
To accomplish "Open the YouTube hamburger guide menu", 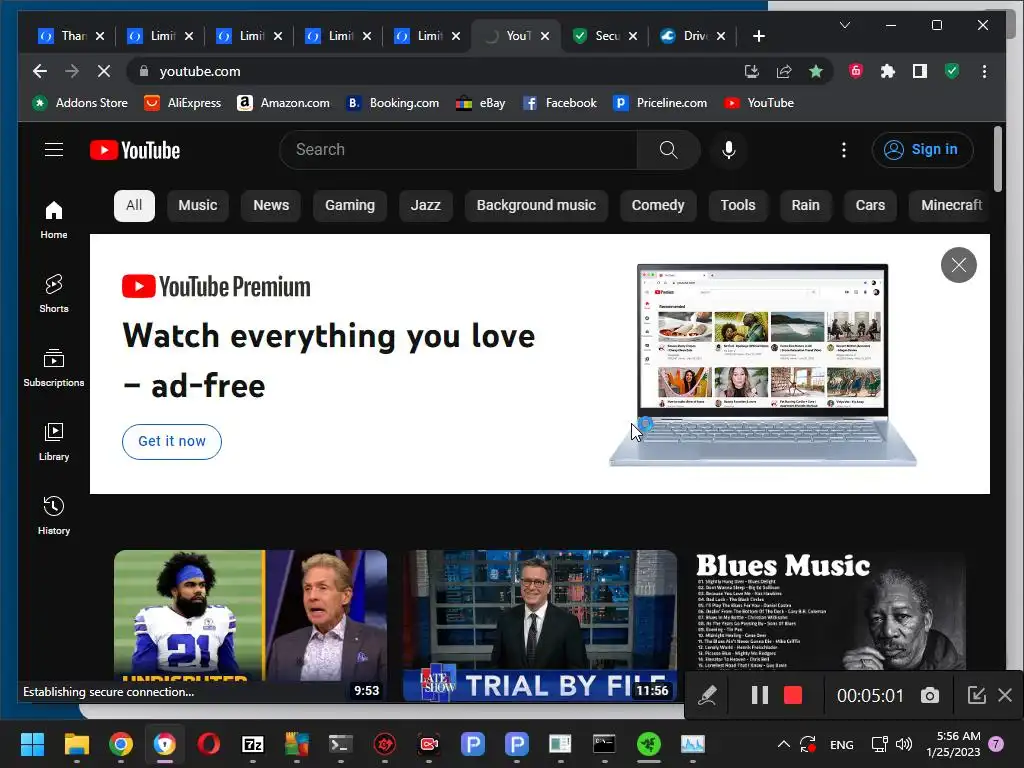I will point(54,150).
